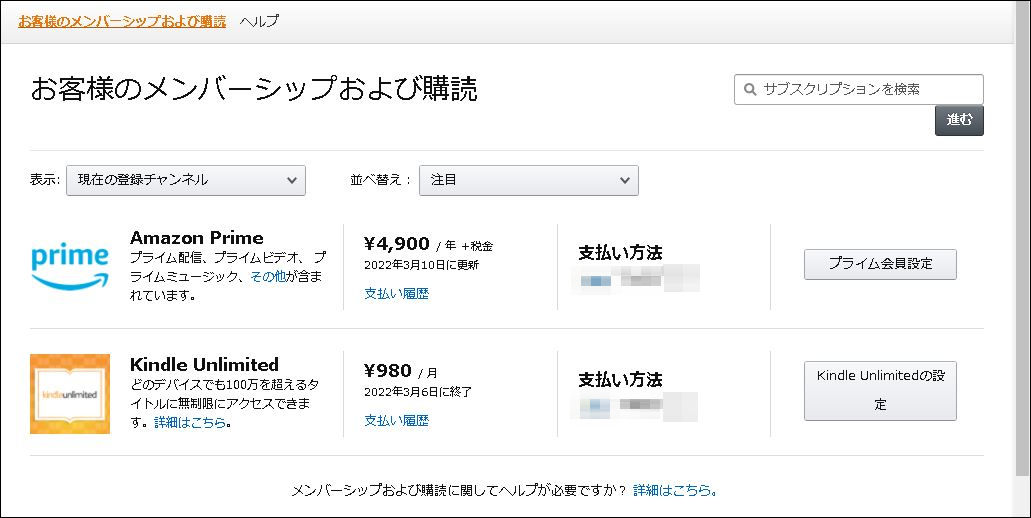Screen dimensions: 1031x518
Task: Click the Amazon Prime subscription title
Action: click(x=197, y=237)
